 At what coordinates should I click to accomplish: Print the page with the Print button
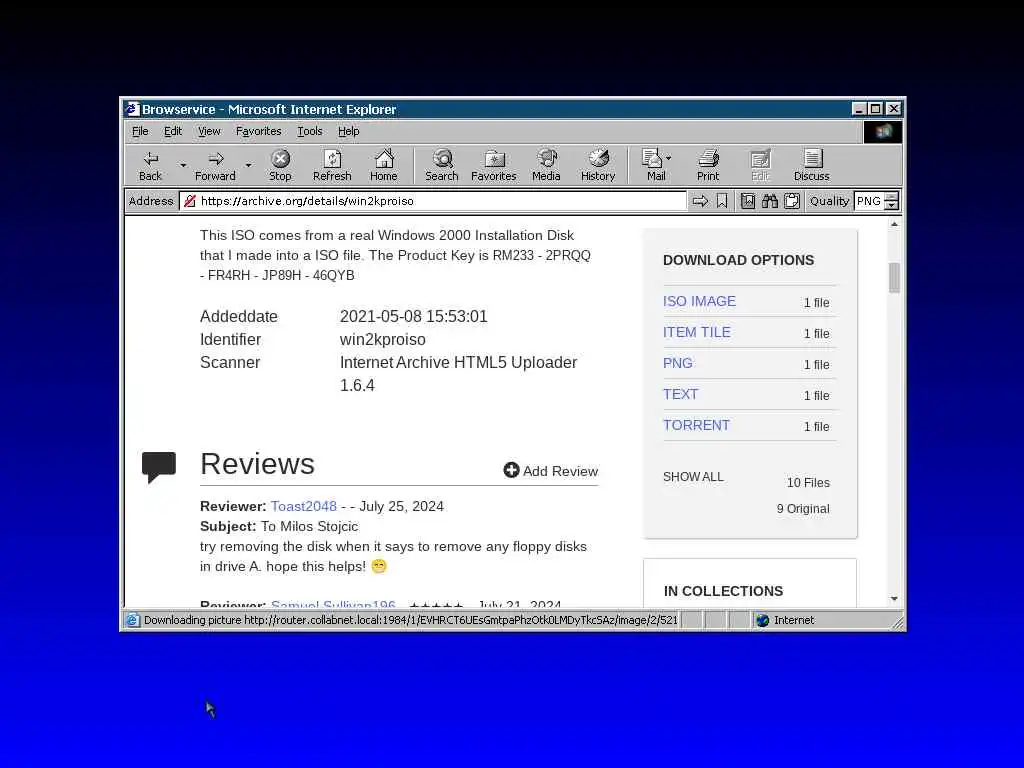[708, 165]
